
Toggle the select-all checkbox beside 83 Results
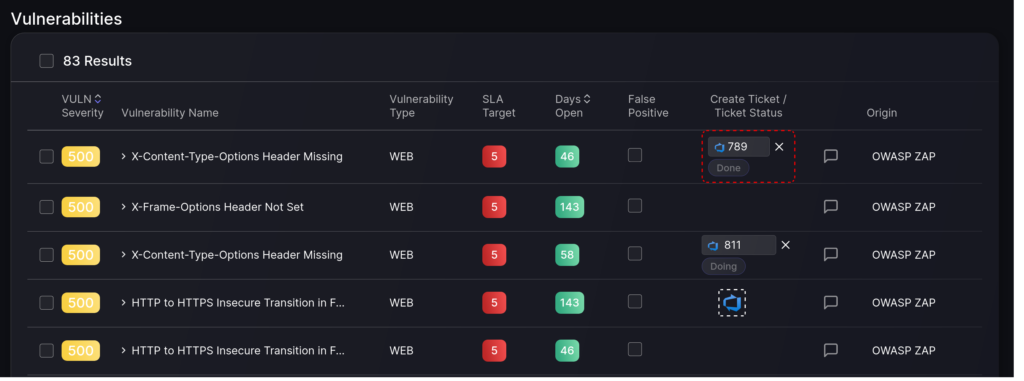pyautogui.click(x=46, y=61)
